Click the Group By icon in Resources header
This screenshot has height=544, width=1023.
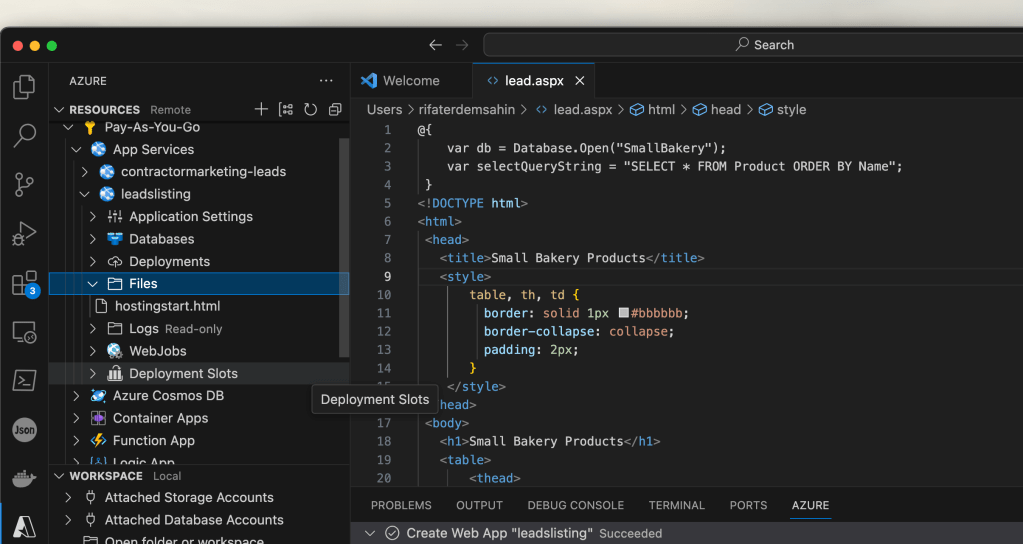pos(286,109)
